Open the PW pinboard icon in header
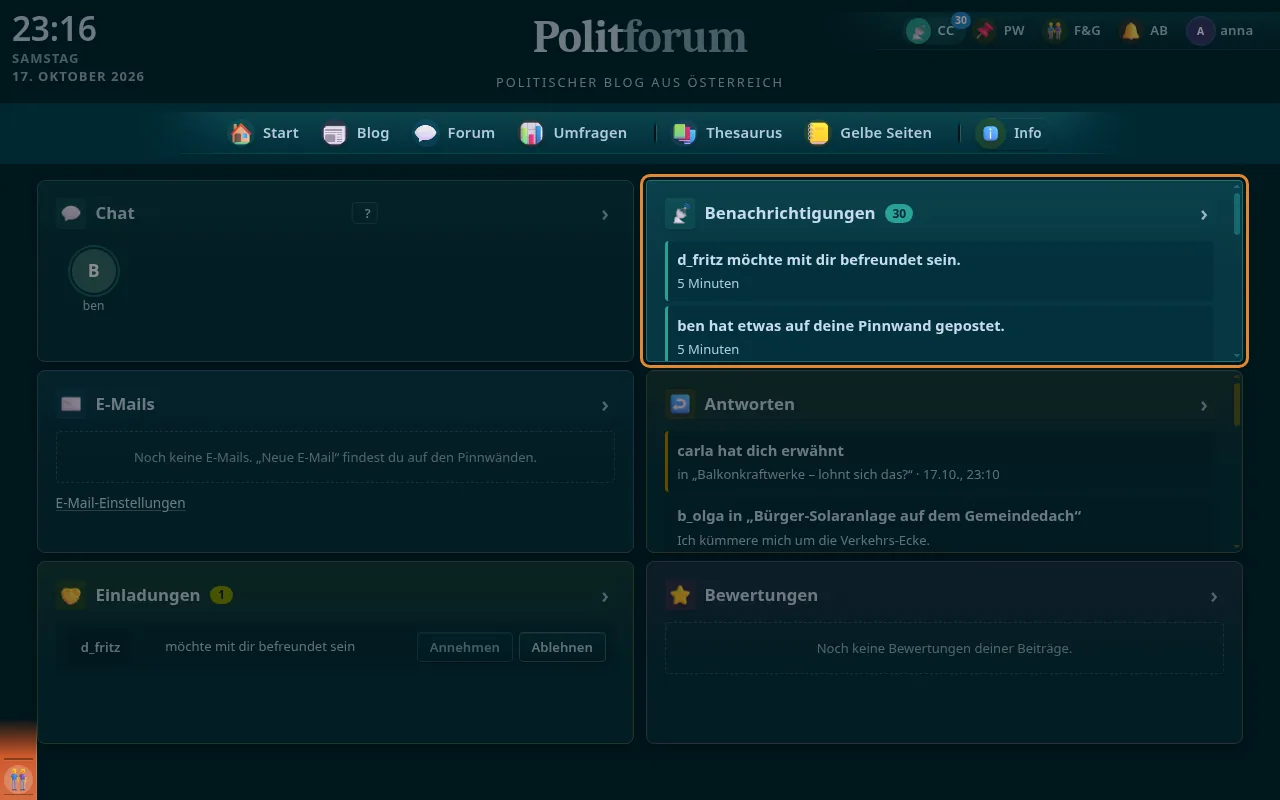Image resolution: width=1280 pixels, height=800 pixels. [x=986, y=31]
